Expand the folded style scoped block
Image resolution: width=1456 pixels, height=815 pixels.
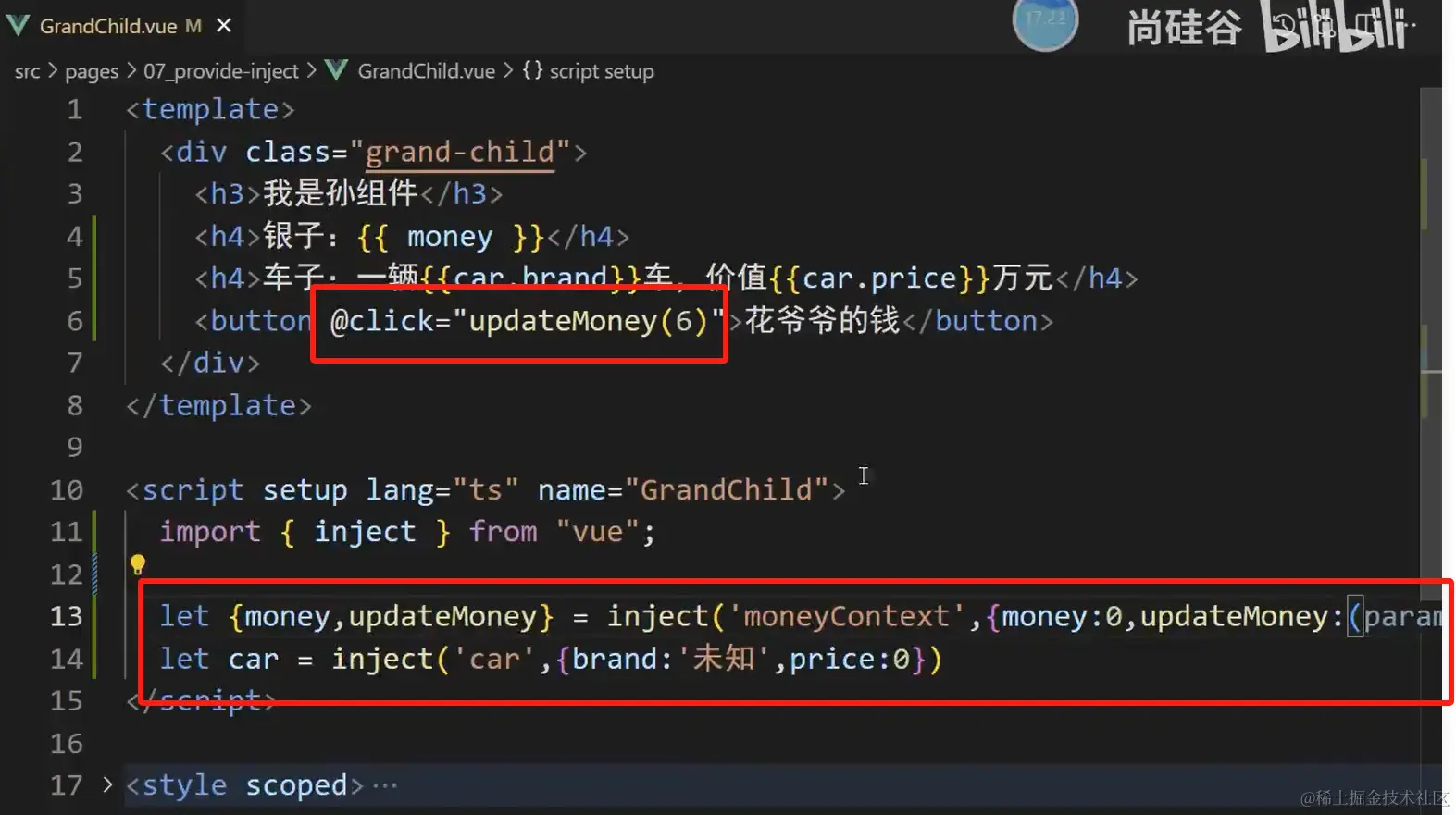pyautogui.click(x=107, y=785)
